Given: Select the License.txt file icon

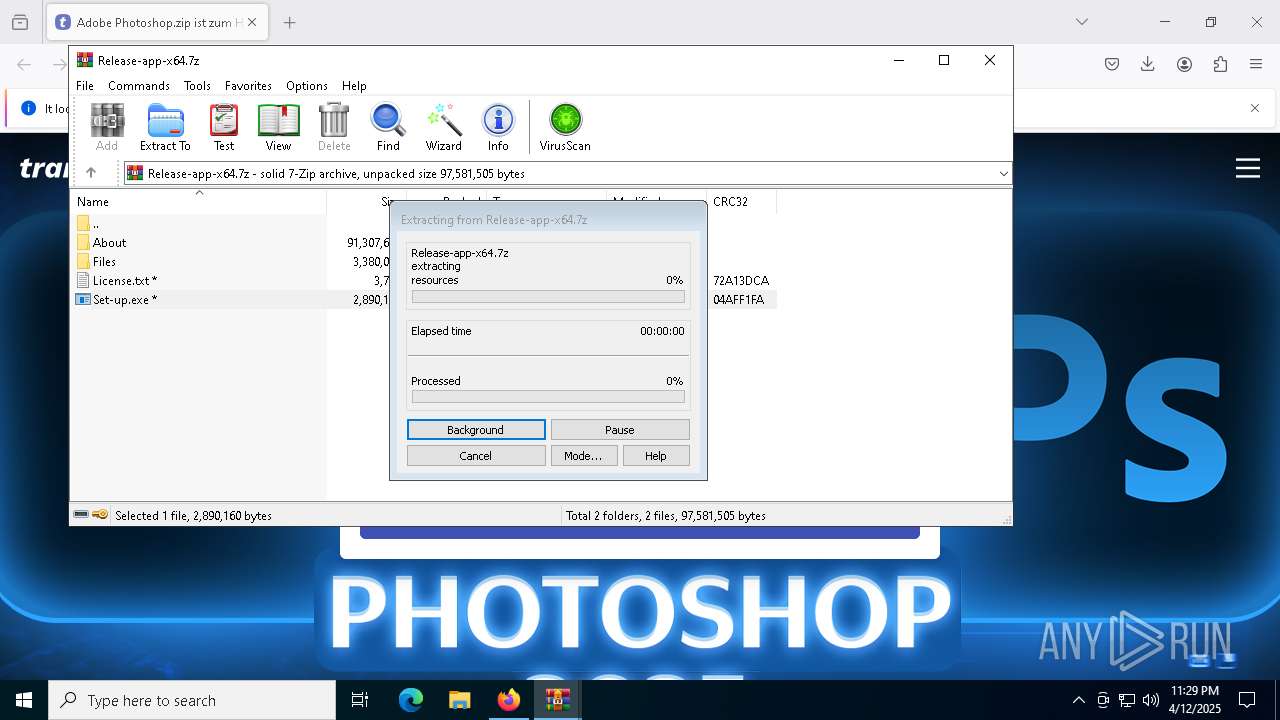Looking at the screenshot, I should pos(83,281).
